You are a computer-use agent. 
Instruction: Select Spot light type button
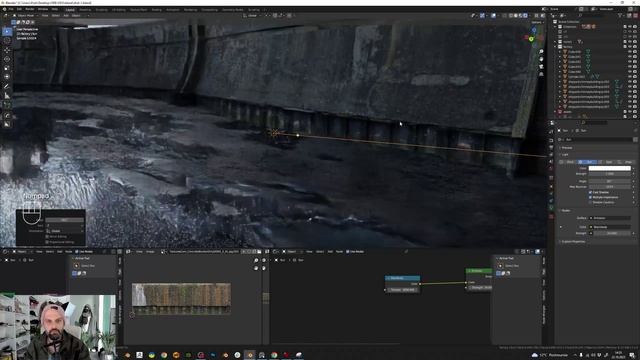point(608,162)
